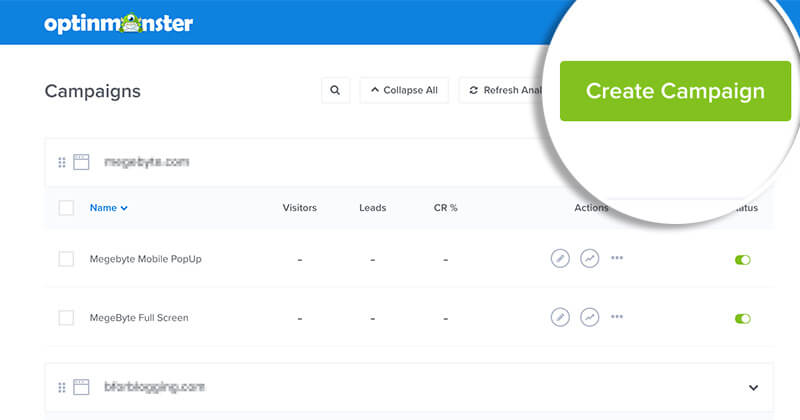Click the Visitors column header
The height and width of the screenshot is (420, 800).
pos(299,208)
